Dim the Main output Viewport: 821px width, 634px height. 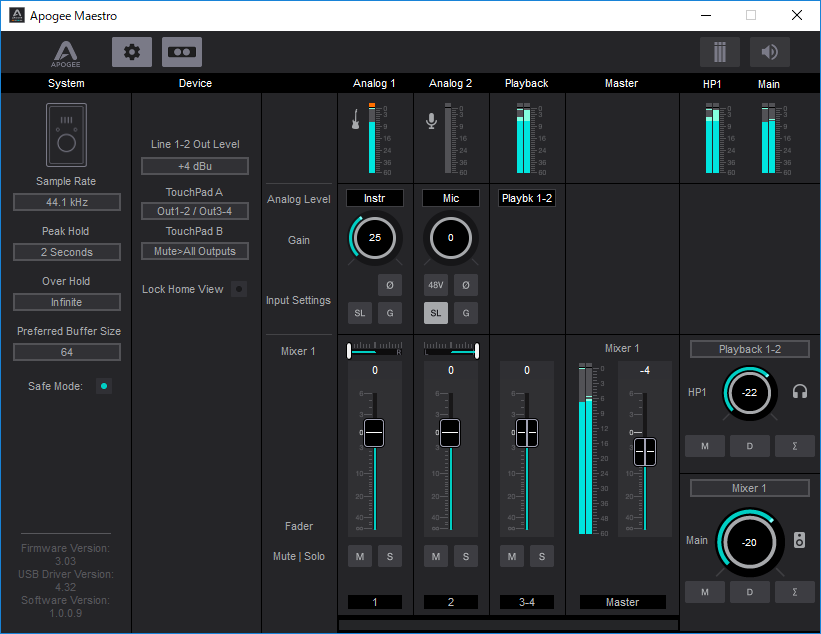tap(750, 592)
